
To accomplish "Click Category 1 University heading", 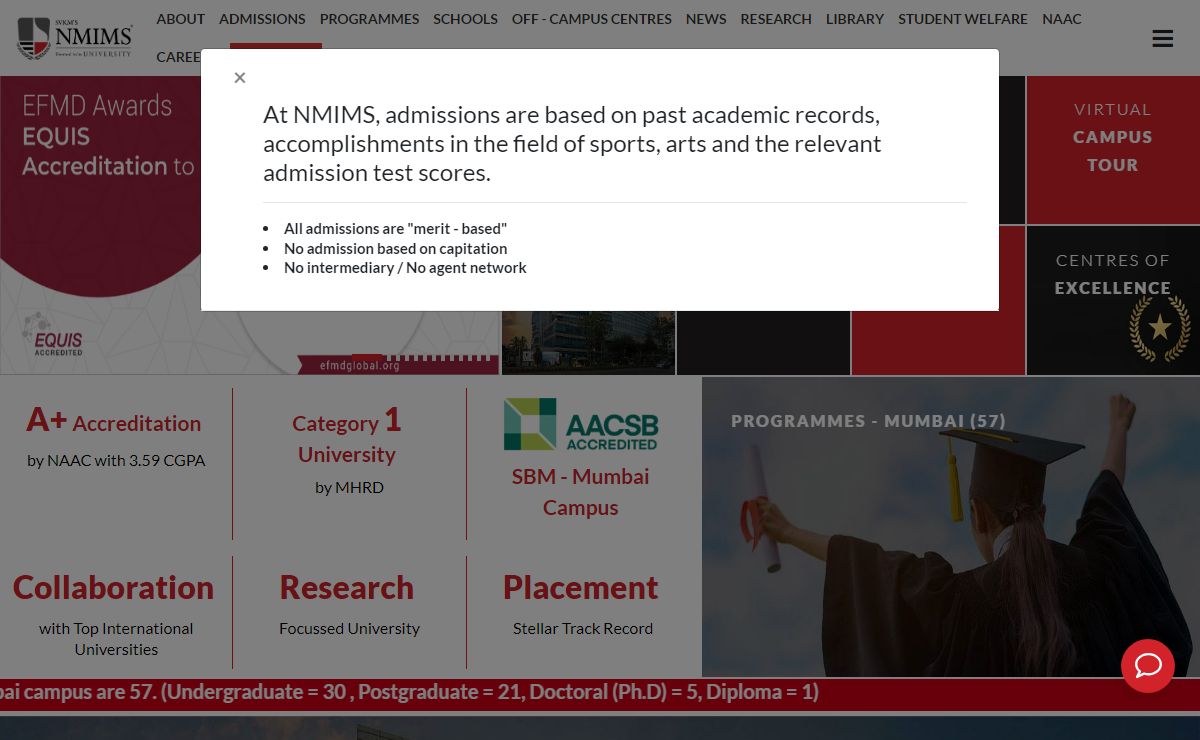I will coord(347,437).
